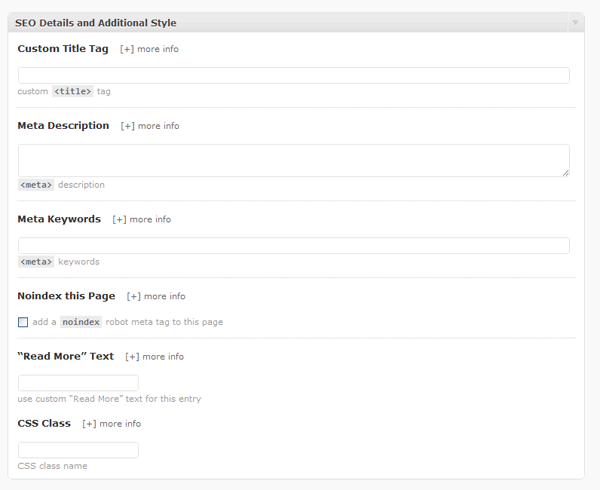Click the "add a noindex robot meta tag" label
The height and width of the screenshot is (490, 600).
(128, 322)
